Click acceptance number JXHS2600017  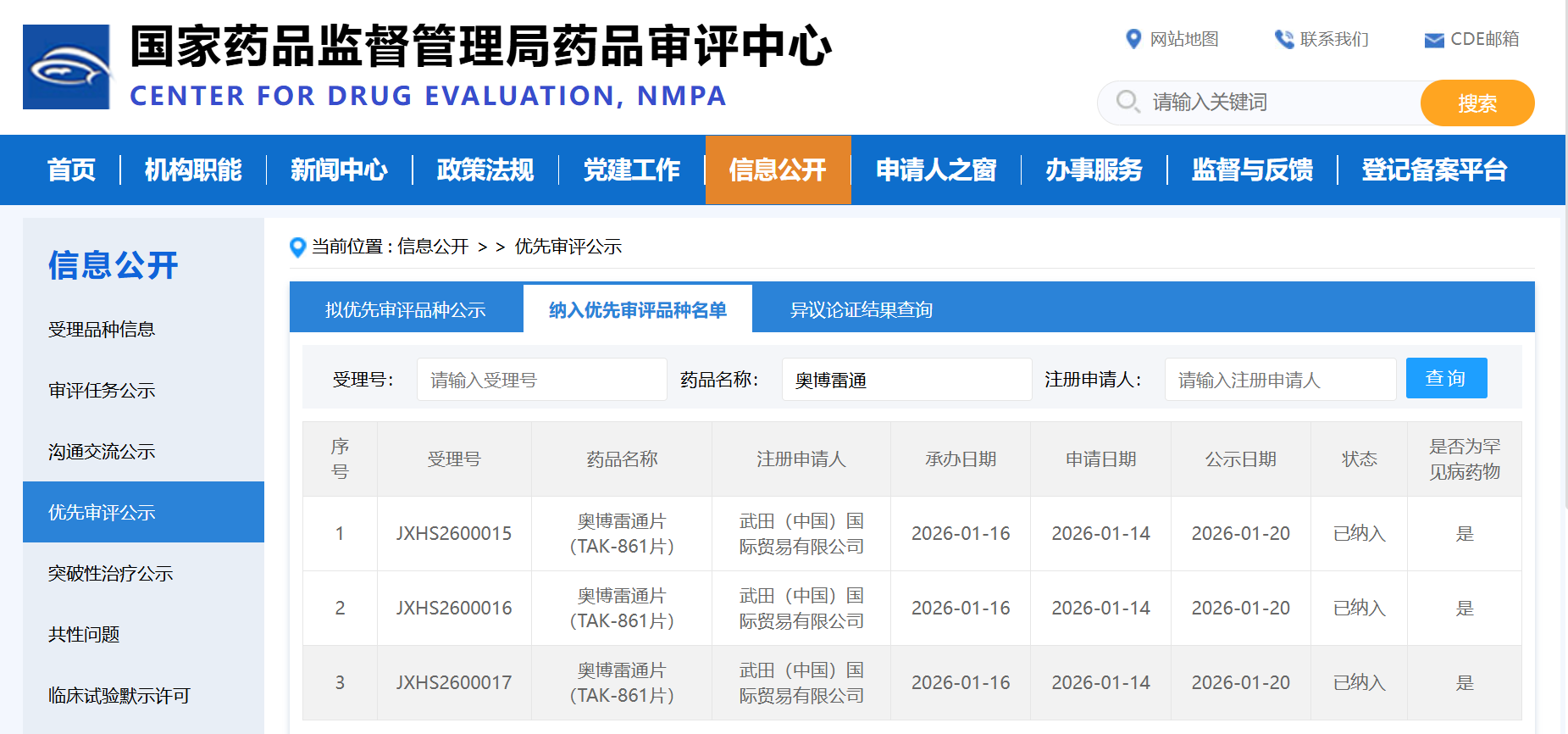coord(454,682)
